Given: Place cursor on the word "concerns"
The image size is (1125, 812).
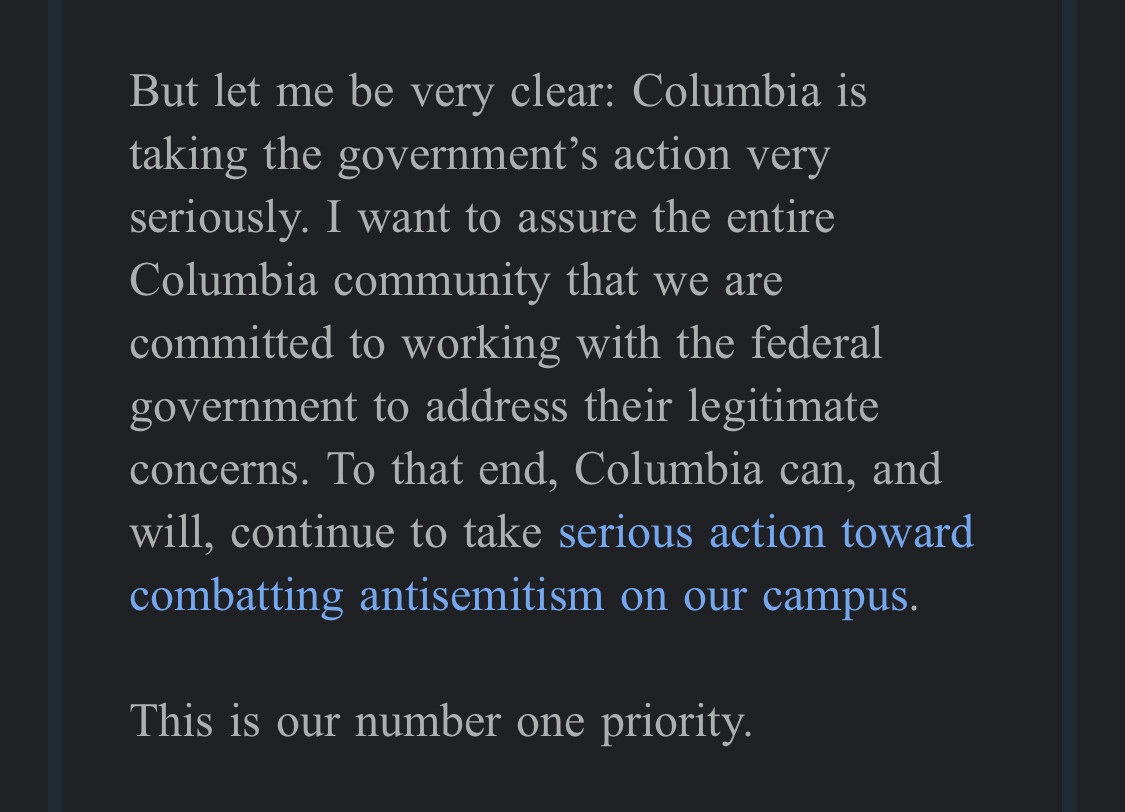Looking at the screenshot, I should [x=214, y=469].
